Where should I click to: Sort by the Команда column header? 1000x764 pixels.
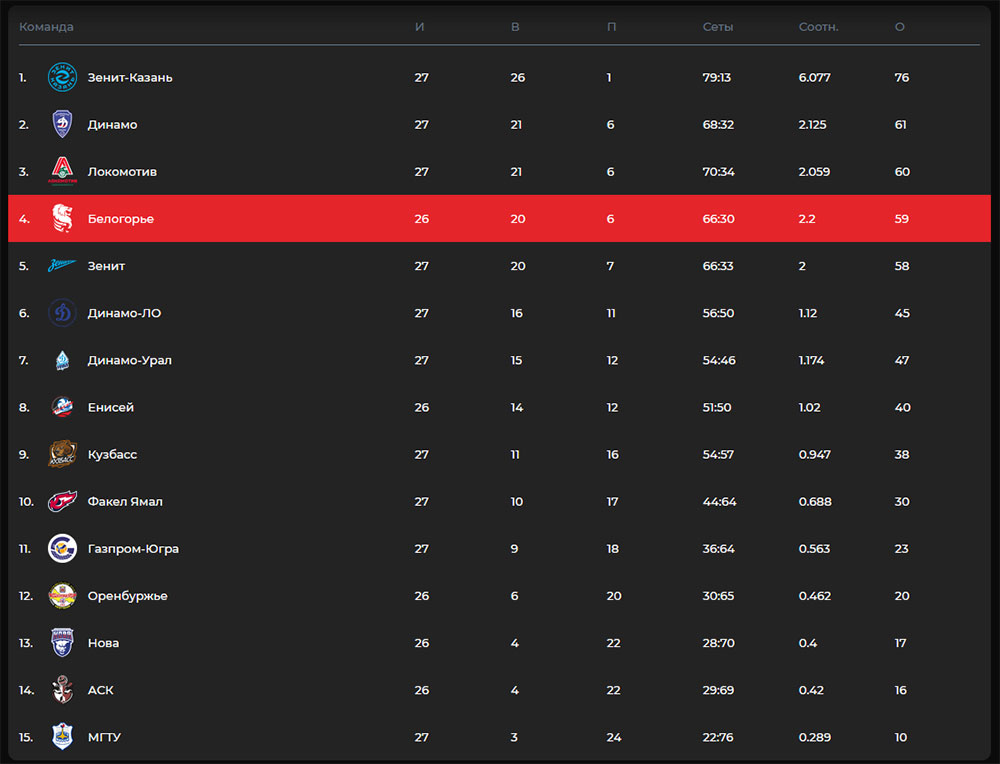46,27
